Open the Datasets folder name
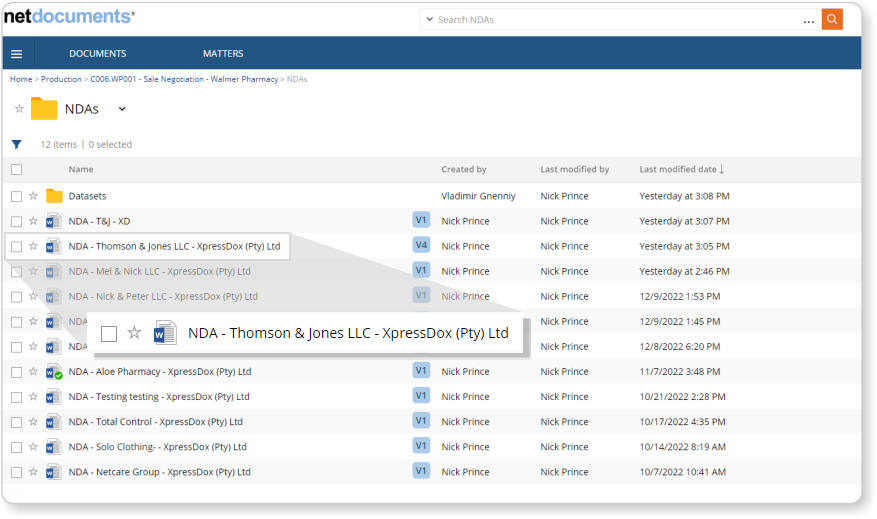Viewport: 877px width, 519px height. tap(87, 196)
